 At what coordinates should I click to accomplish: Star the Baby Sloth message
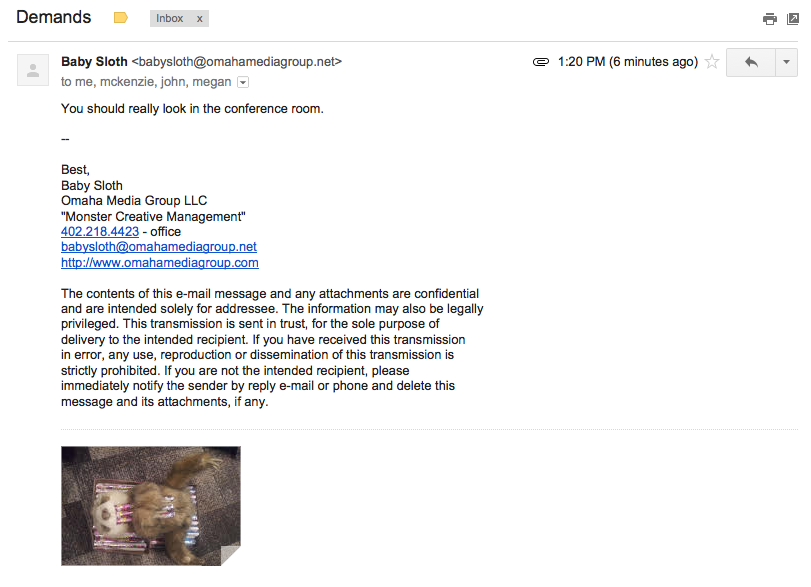click(712, 62)
